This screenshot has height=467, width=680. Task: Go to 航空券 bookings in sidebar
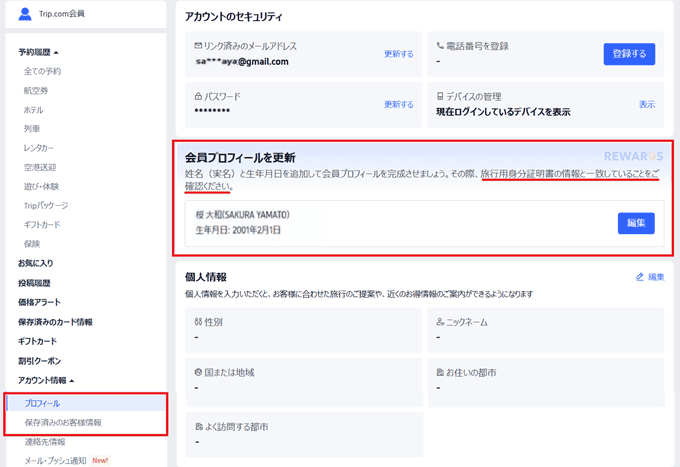point(35,91)
